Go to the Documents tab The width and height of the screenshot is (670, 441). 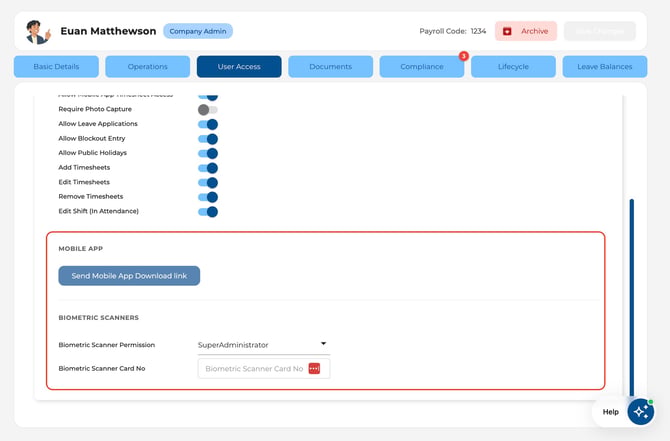(x=330, y=67)
